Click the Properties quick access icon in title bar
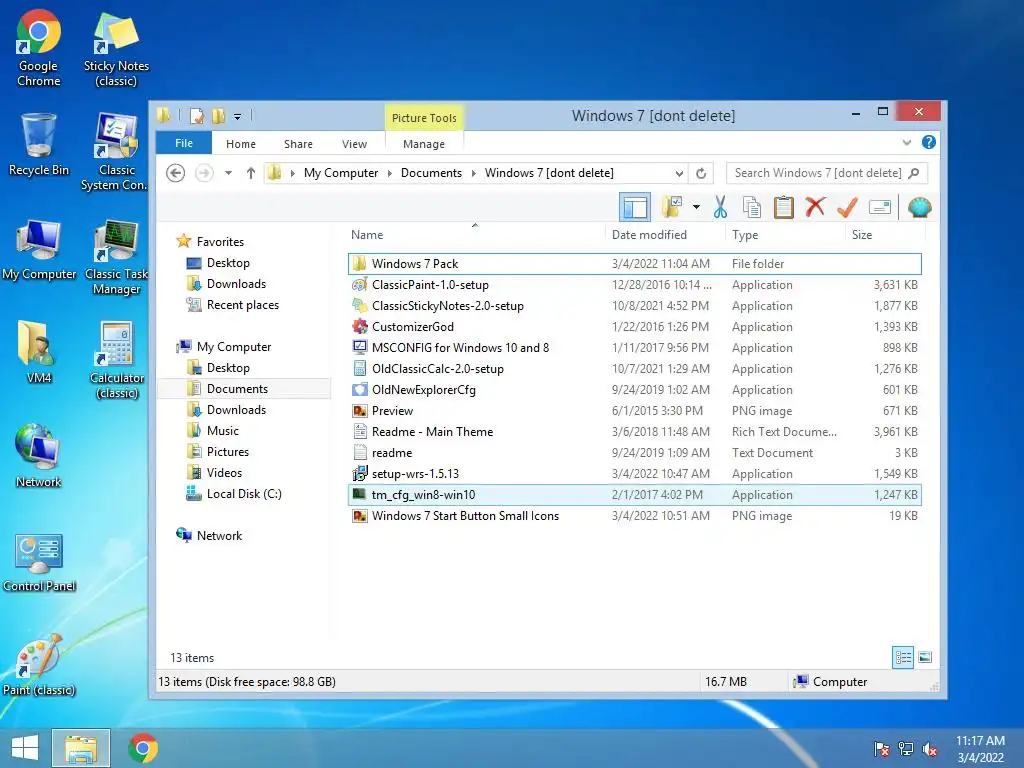The width and height of the screenshot is (1024, 768). click(197, 116)
